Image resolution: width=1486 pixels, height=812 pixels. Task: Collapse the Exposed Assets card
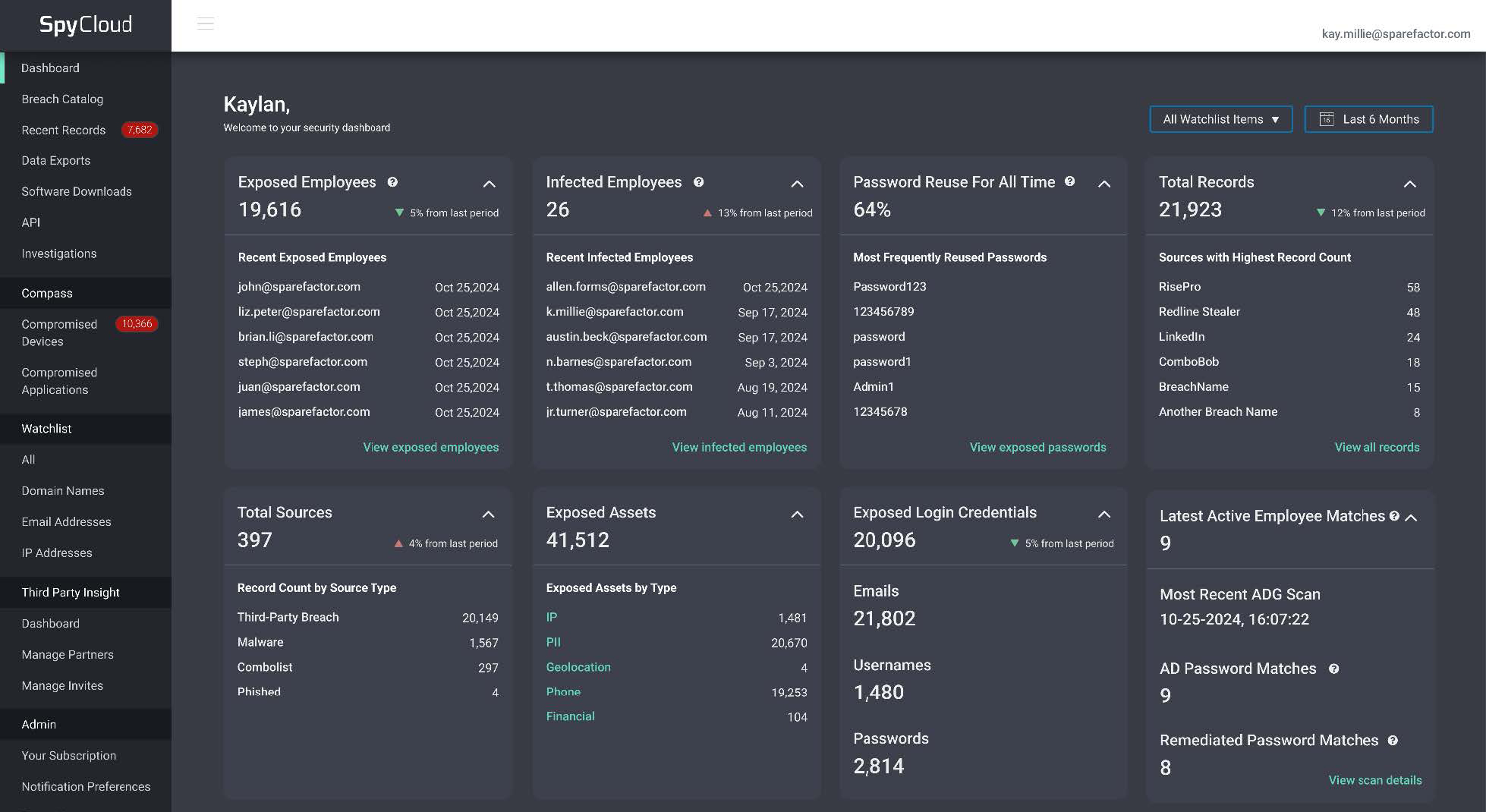pos(797,515)
